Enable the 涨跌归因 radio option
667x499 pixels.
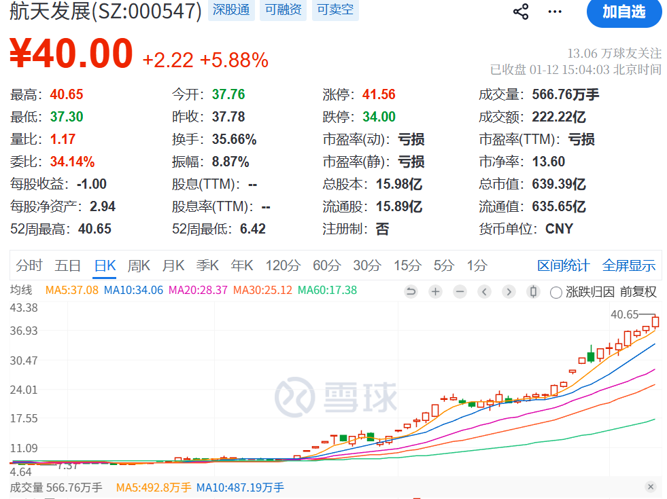[x=556, y=292]
